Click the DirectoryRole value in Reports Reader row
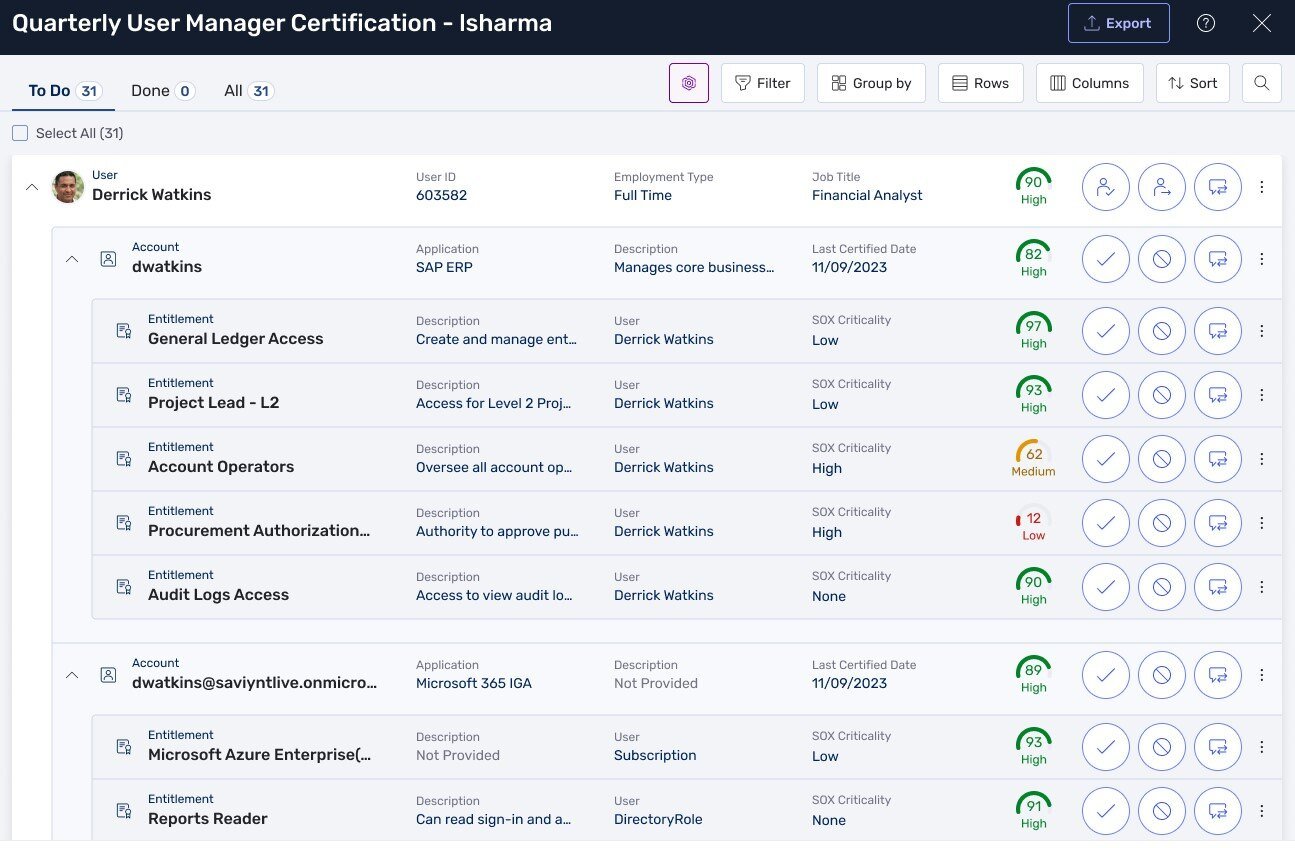This screenshot has width=1295, height=848. (658, 819)
